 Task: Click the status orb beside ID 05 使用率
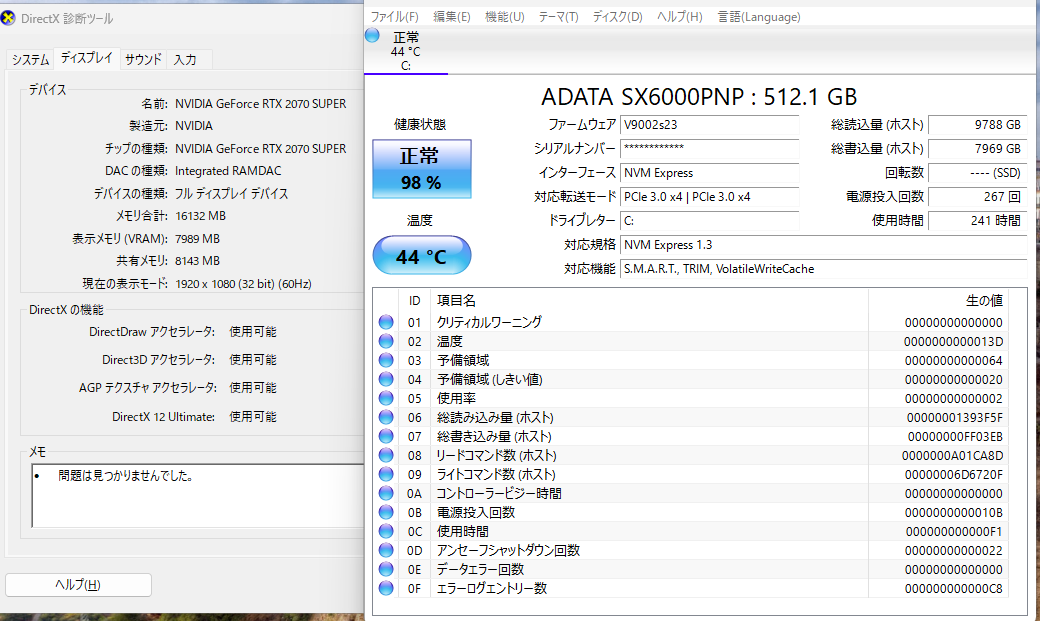pyautogui.click(x=386, y=398)
